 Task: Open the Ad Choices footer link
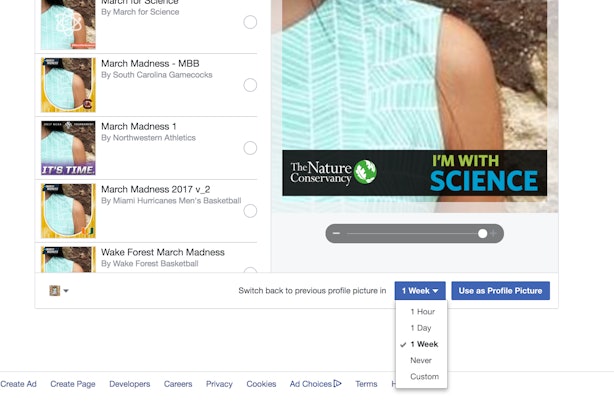[316, 384]
